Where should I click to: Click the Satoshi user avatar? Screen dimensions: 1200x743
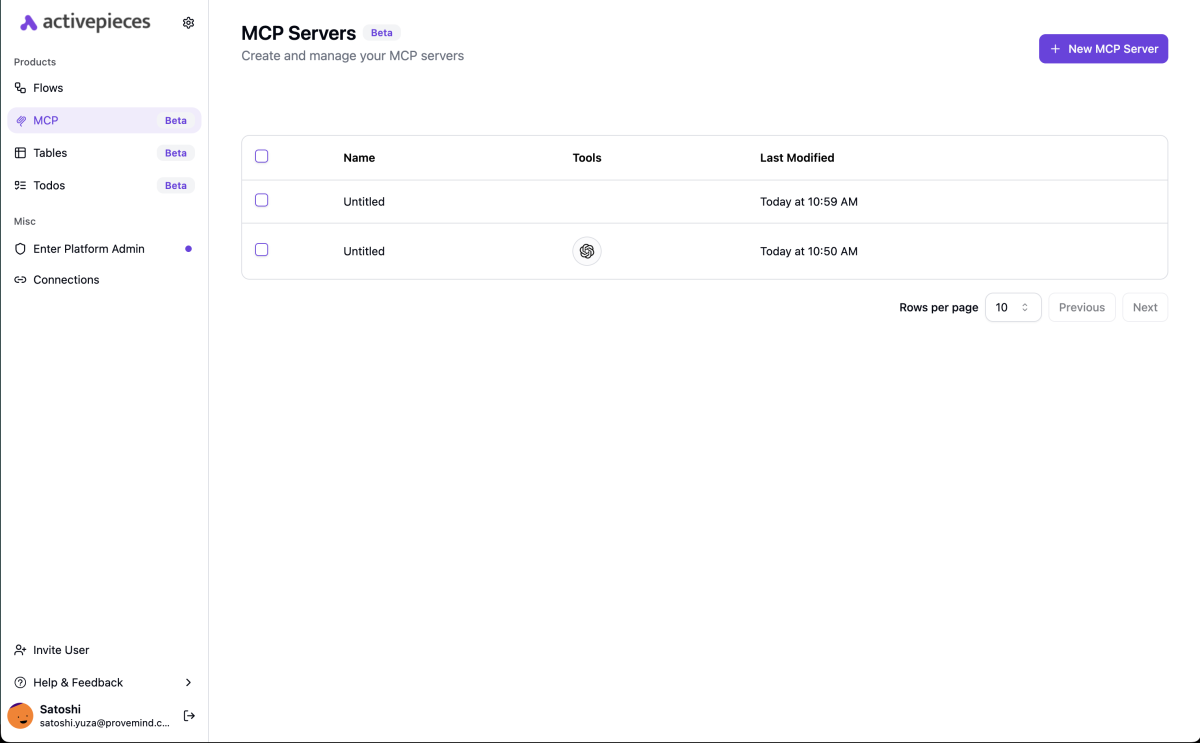coord(20,716)
